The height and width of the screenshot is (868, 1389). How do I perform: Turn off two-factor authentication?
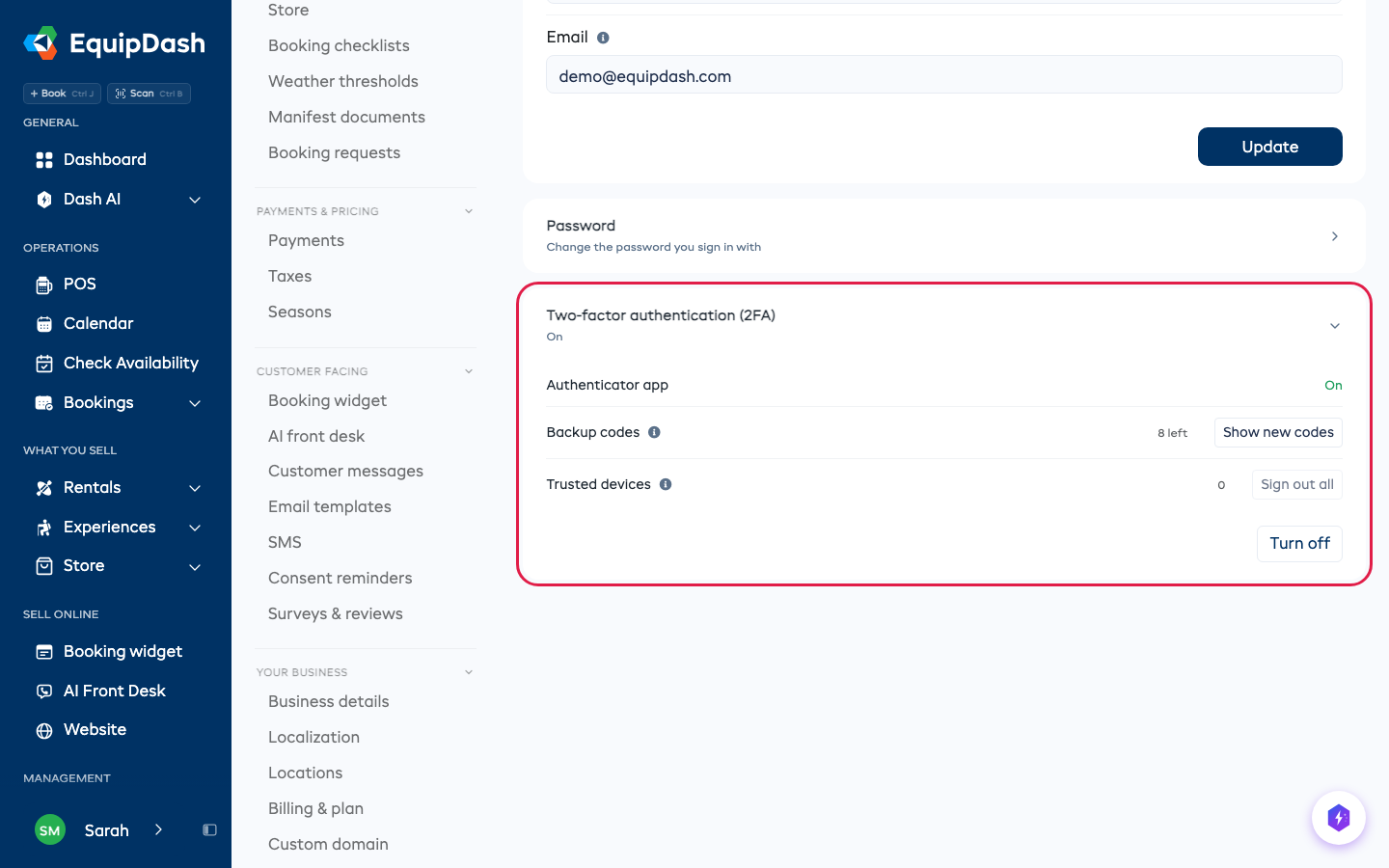pos(1299,543)
